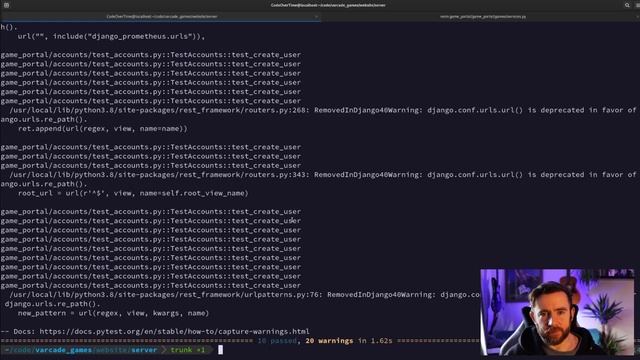Click the 'trunk +1' git branch indicator
Screen dimensions: 640x360
coord(188,350)
